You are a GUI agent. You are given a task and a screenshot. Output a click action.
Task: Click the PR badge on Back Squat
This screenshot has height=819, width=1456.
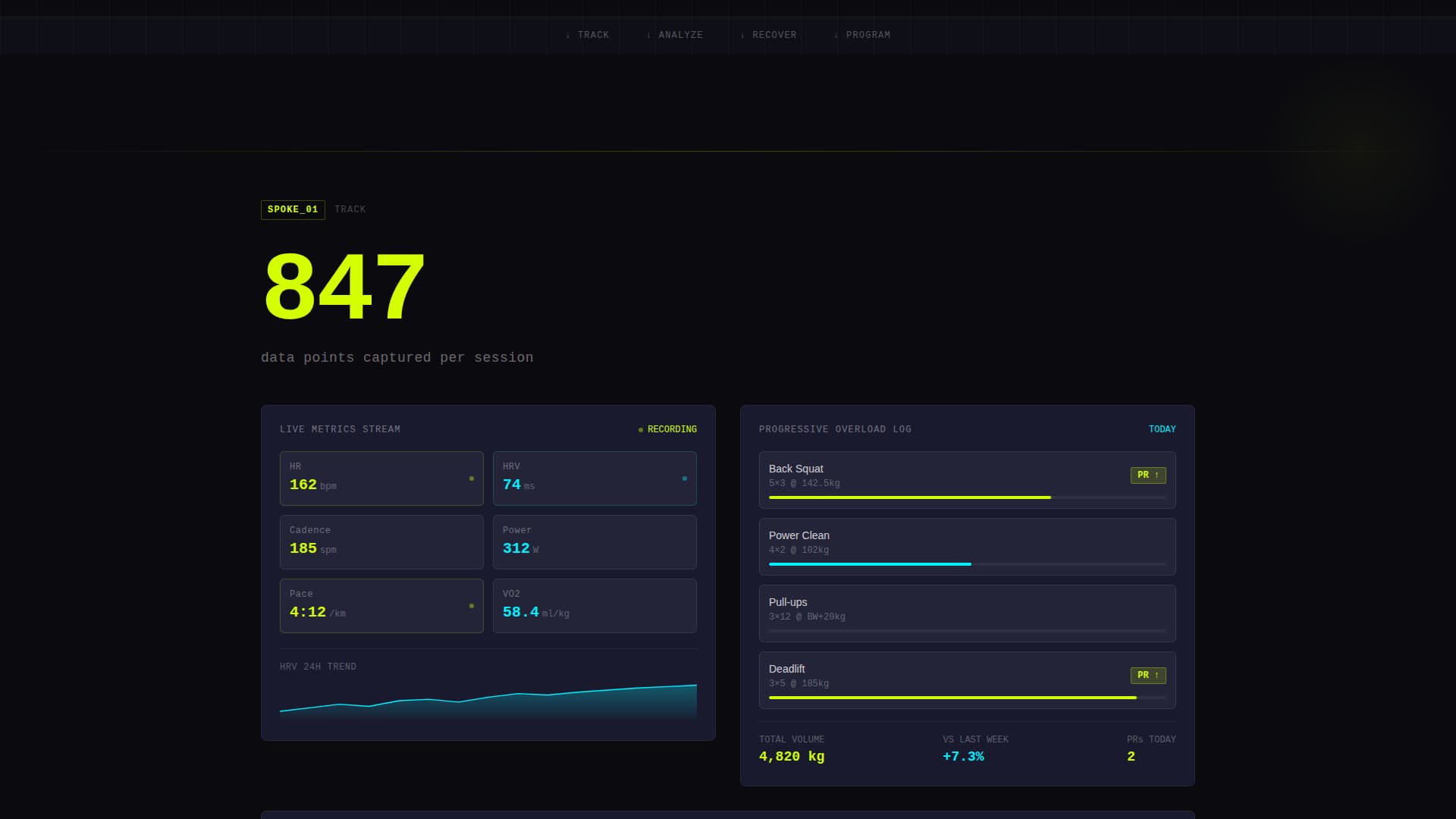point(1148,475)
